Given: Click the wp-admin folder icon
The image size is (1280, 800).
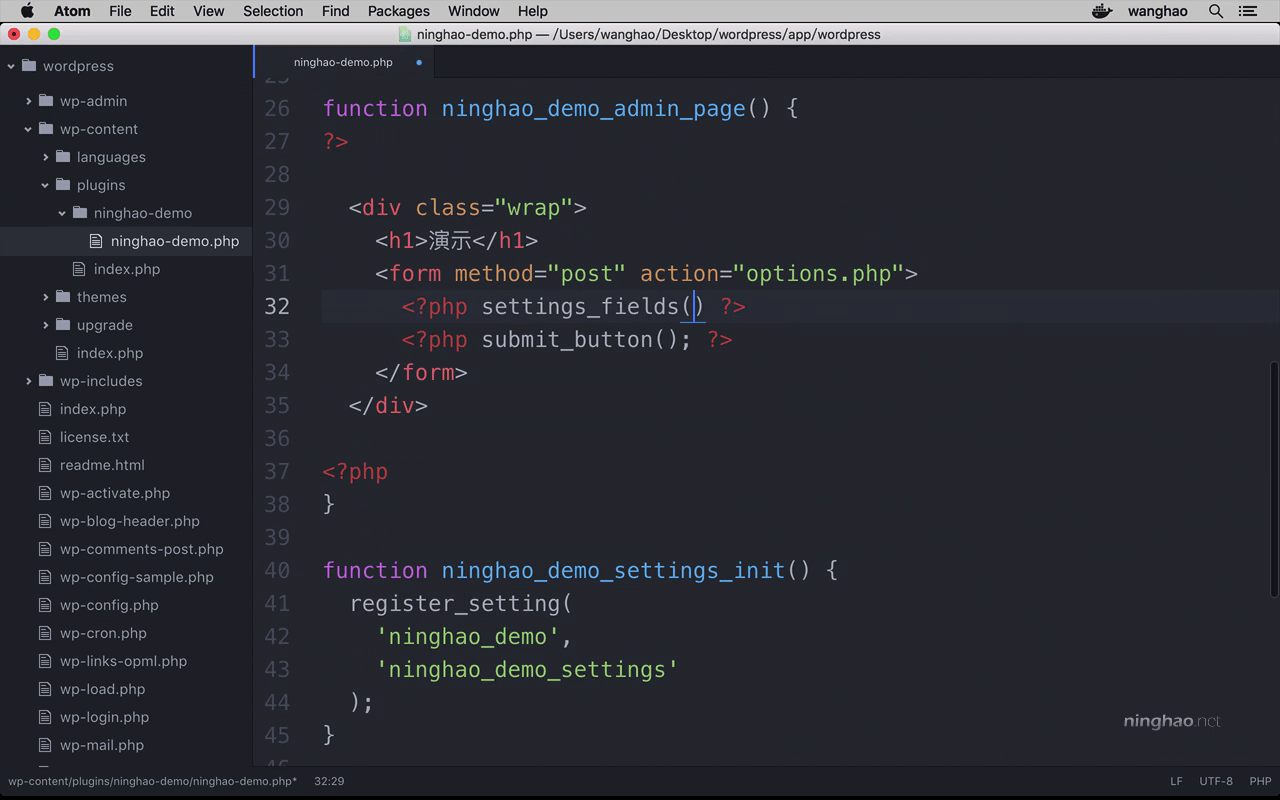Looking at the screenshot, I should click(46, 101).
